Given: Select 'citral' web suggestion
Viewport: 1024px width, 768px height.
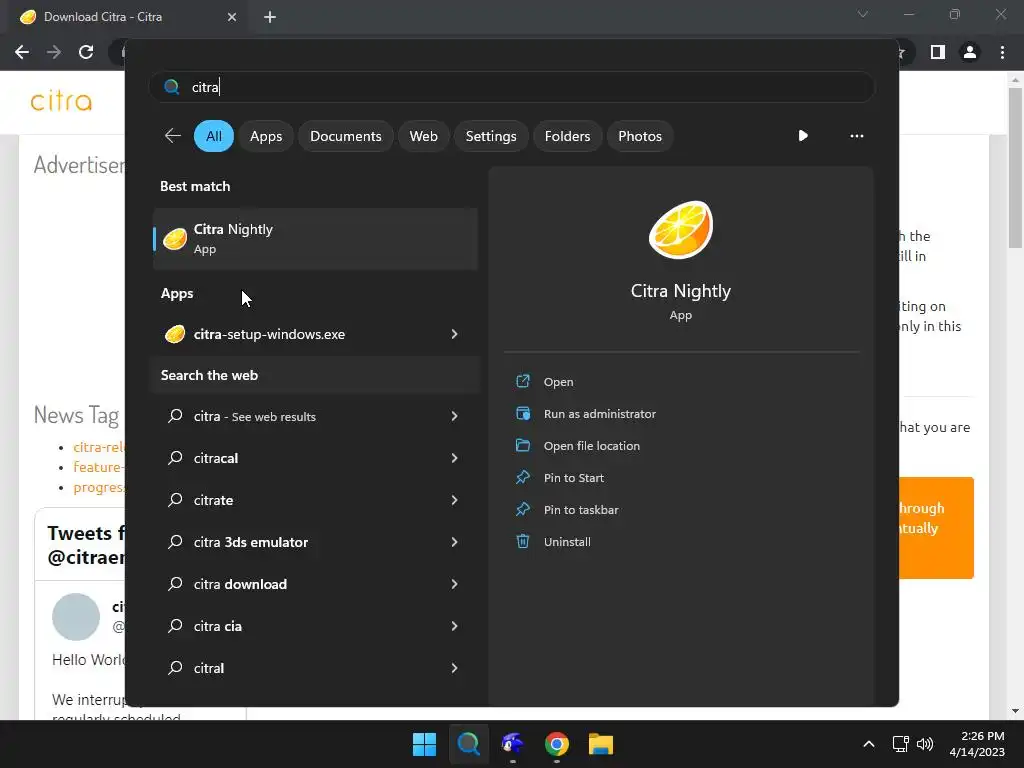Looking at the screenshot, I should [208, 668].
